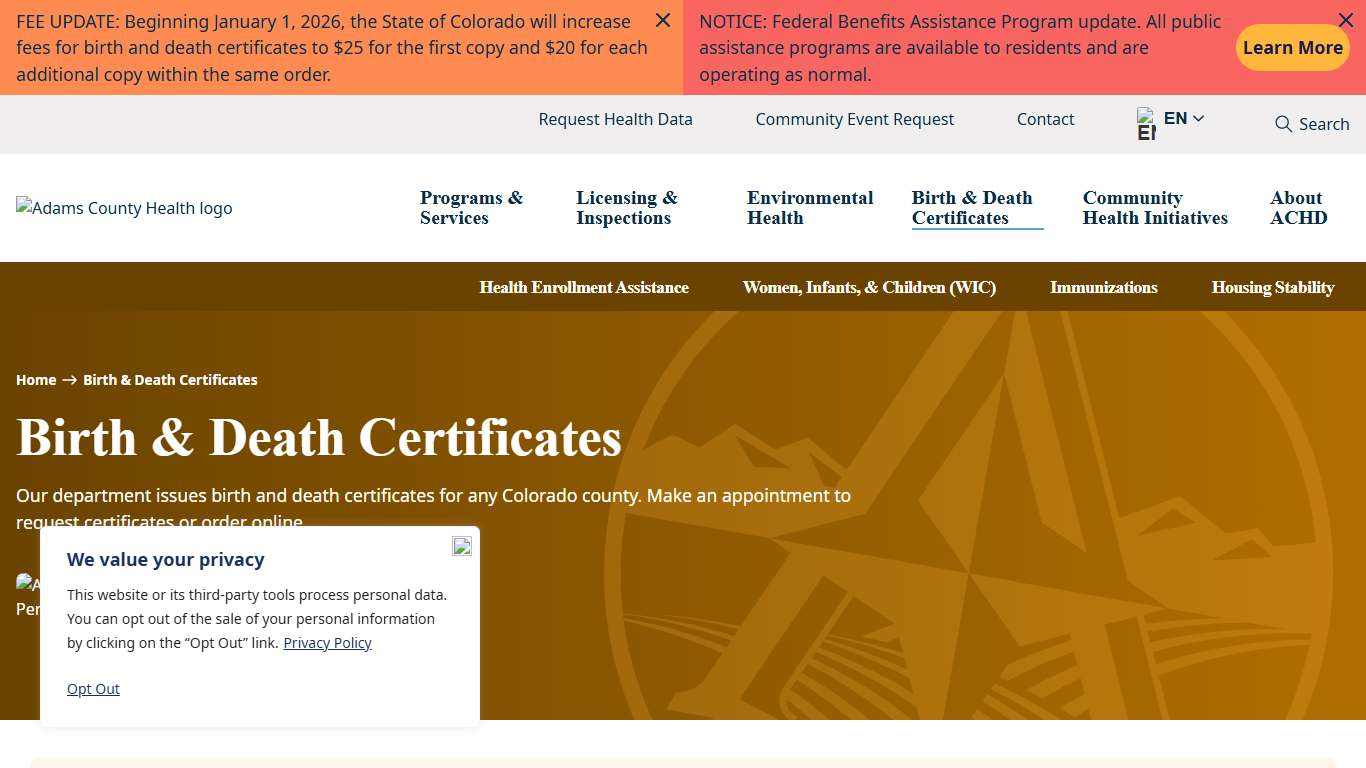
Task: Select the Birth & Death Certificates nav item
Action: pos(971,208)
